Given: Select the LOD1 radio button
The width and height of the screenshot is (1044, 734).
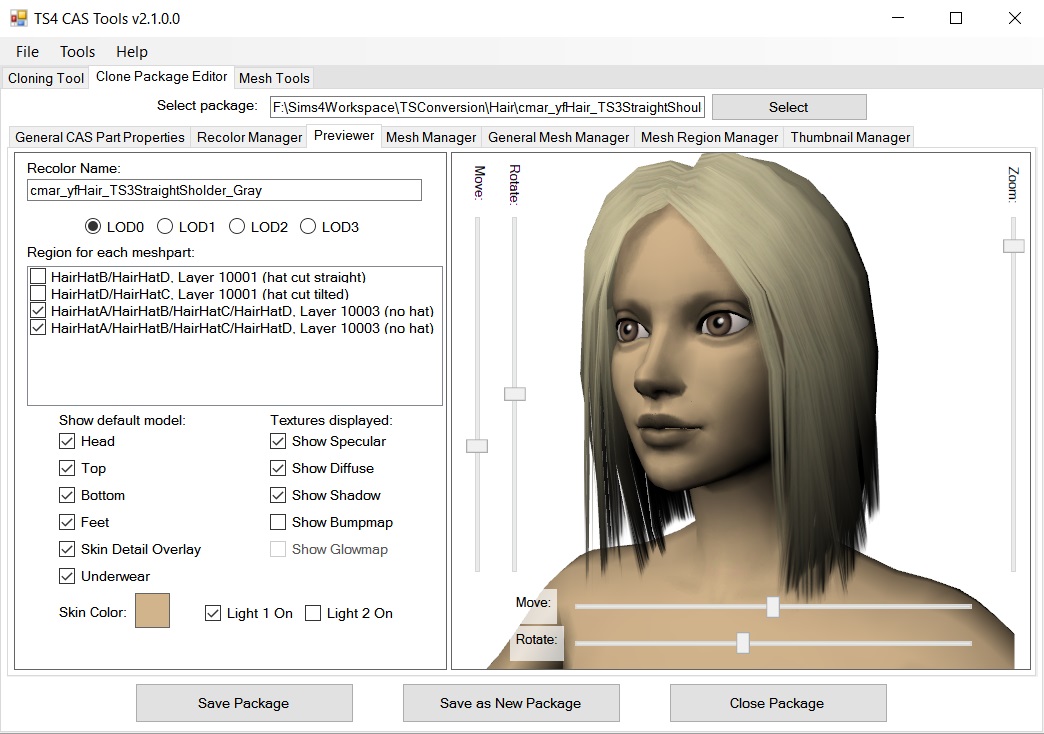Looking at the screenshot, I should tap(165, 227).
